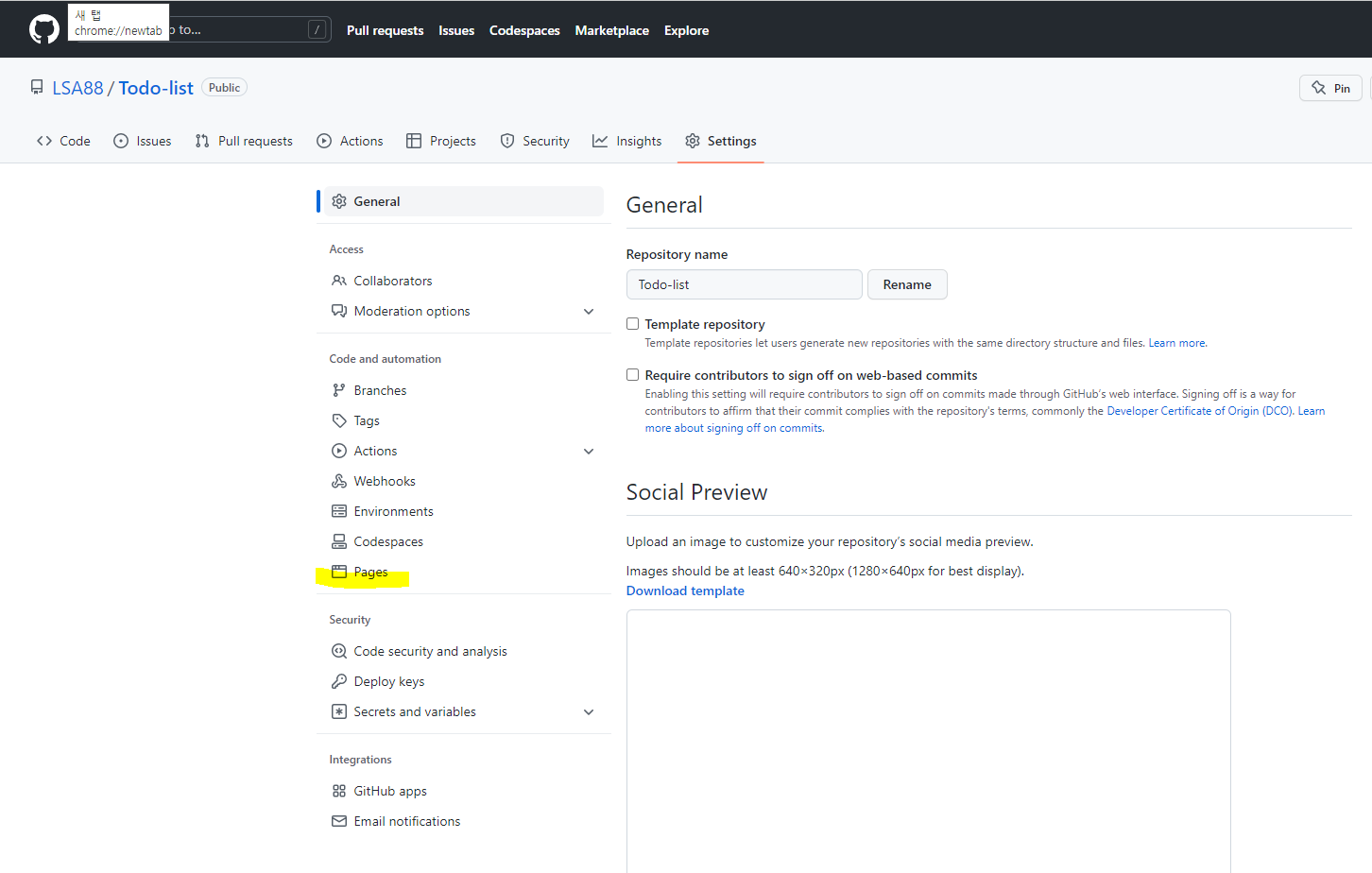Click the Pin repository button
This screenshot has width=1372, height=873.
coord(1330,88)
